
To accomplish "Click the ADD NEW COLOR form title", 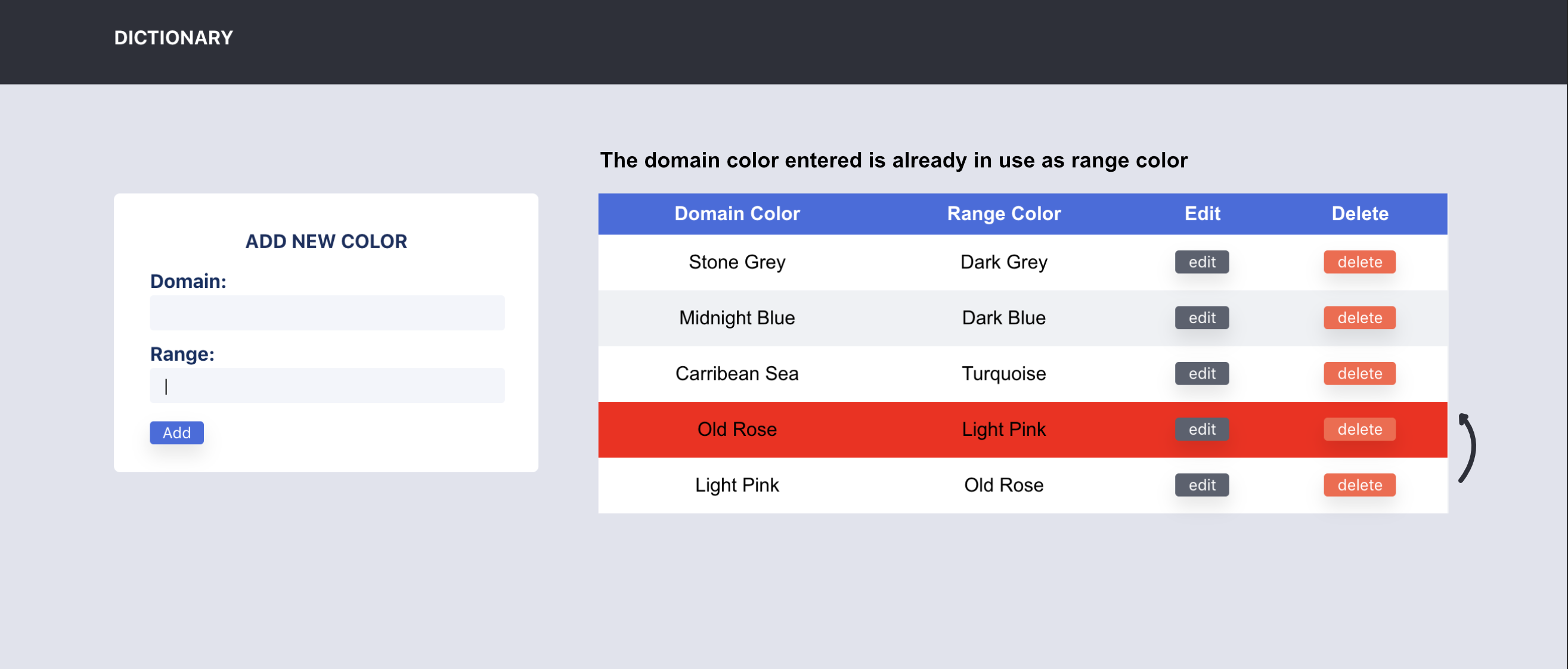I will [326, 241].
